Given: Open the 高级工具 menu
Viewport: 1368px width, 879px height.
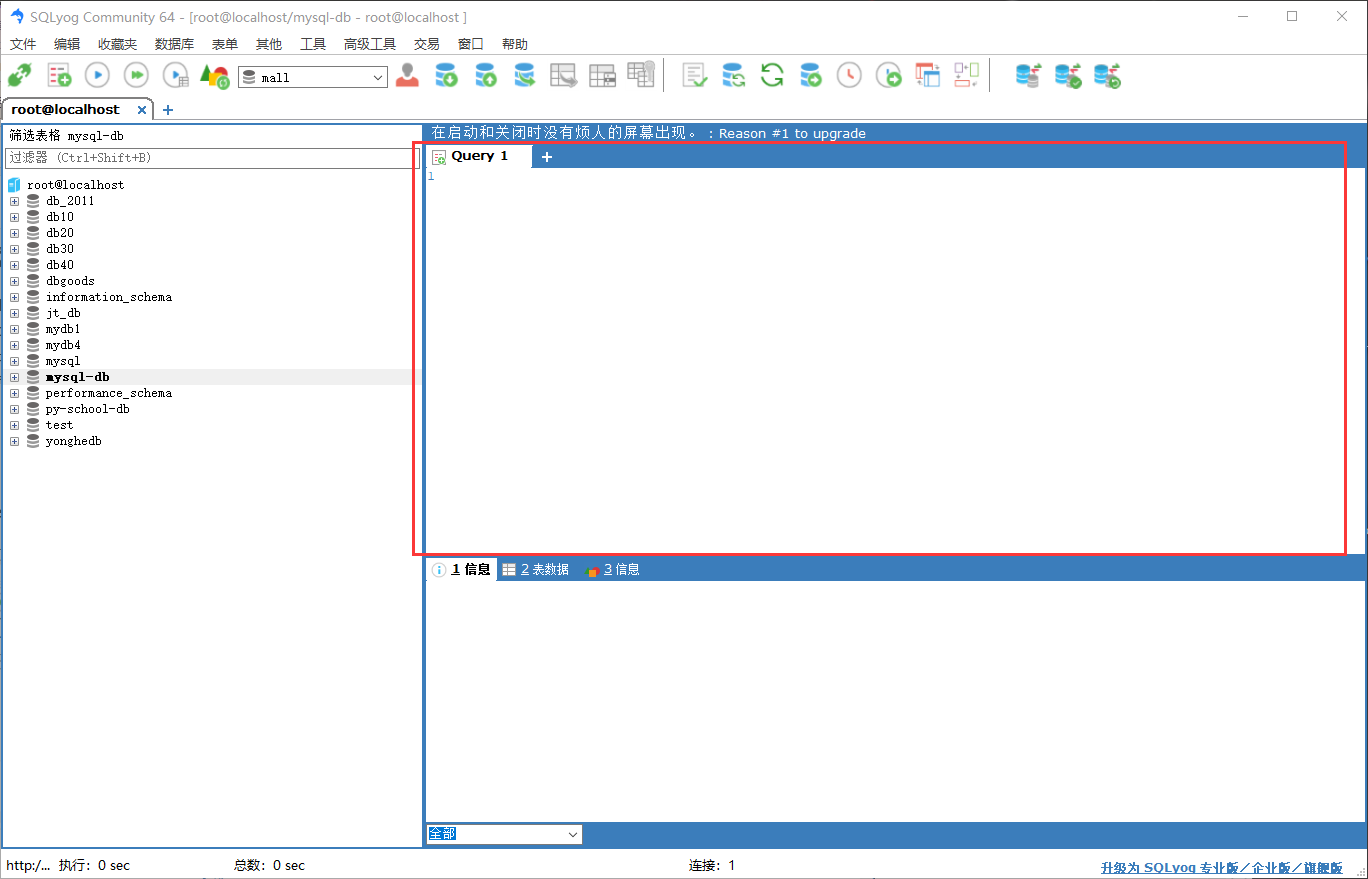Looking at the screenshot, I should click(x=370, y=44).
